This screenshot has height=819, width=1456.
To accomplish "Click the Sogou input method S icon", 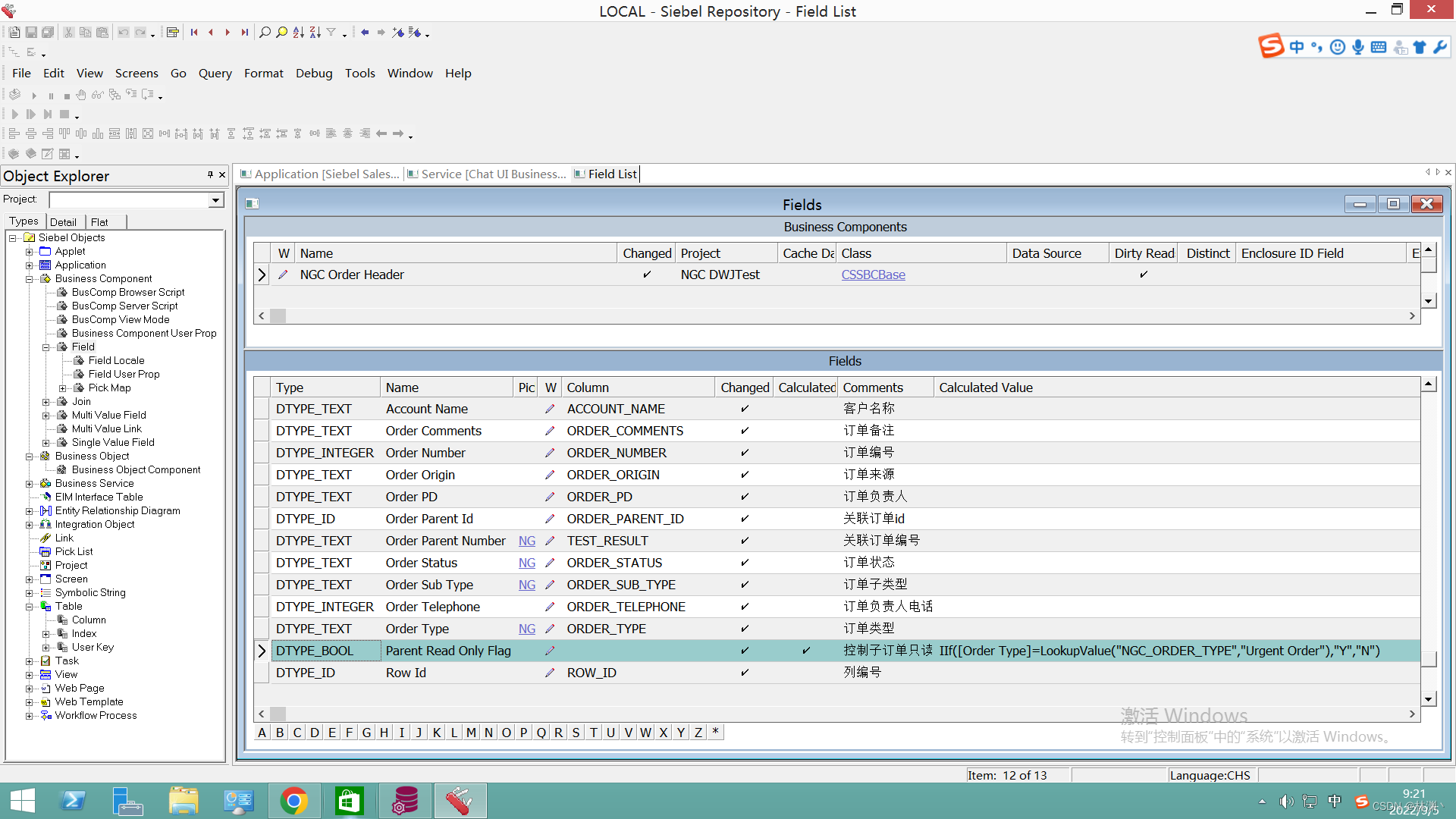I will (1271, 46).
